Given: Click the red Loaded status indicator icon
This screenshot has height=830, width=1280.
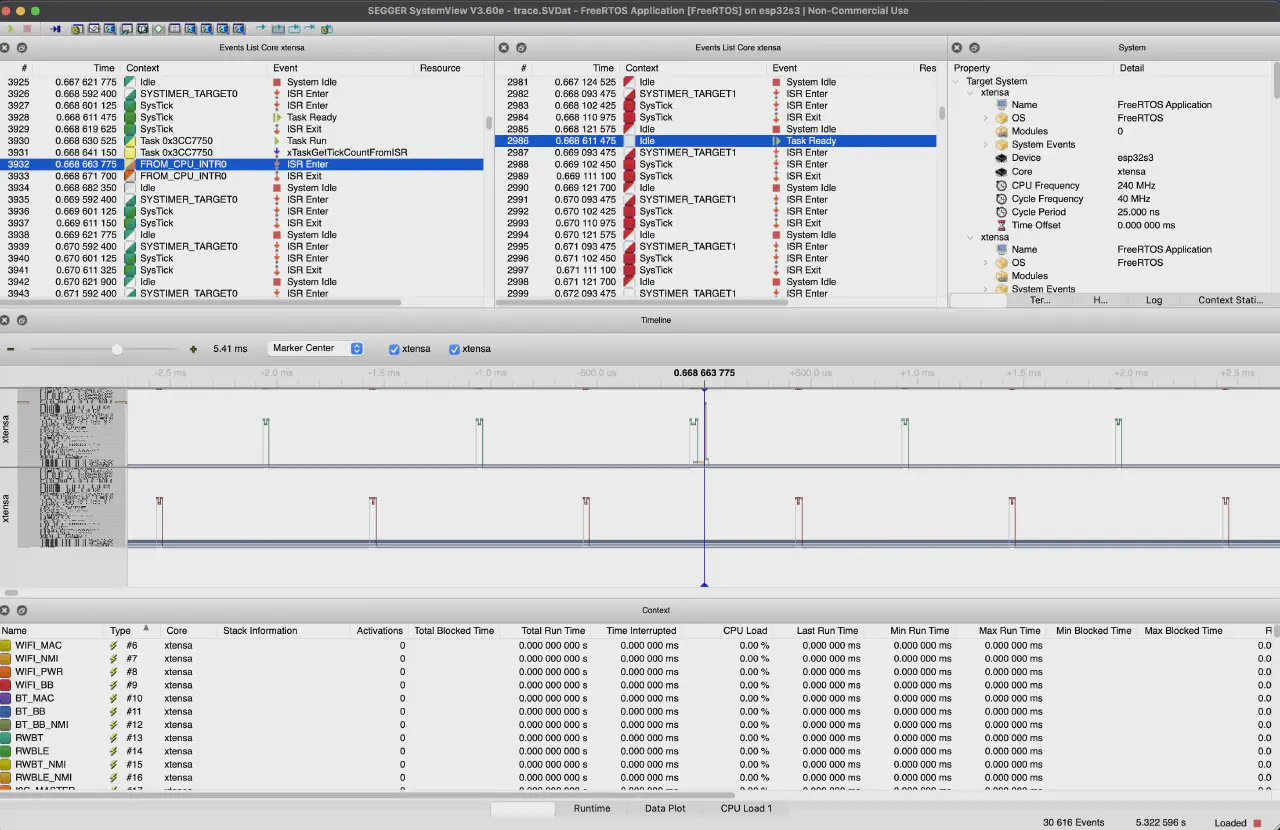Looking at the screenshot, I should point(1257,823).
